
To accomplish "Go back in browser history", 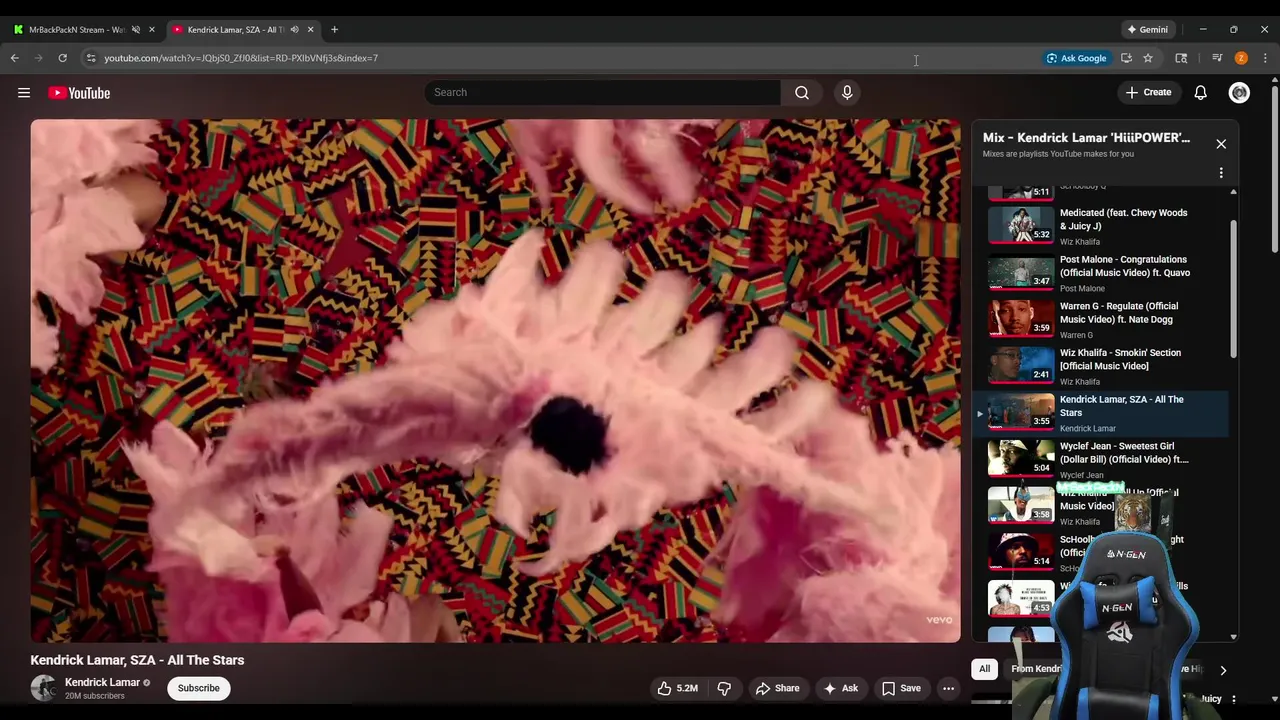I will tap(15, 58).
